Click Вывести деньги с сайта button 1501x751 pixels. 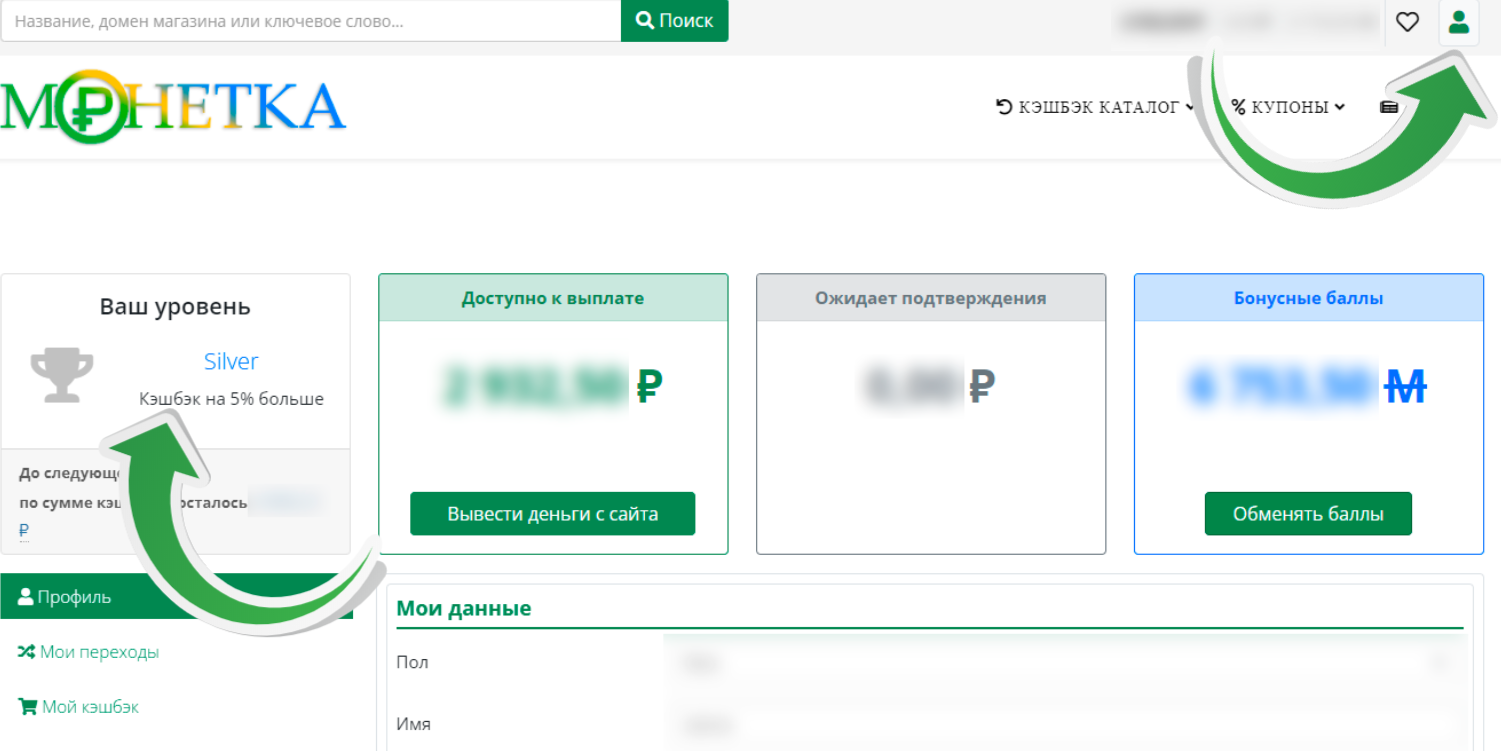(x=552, y=514)
